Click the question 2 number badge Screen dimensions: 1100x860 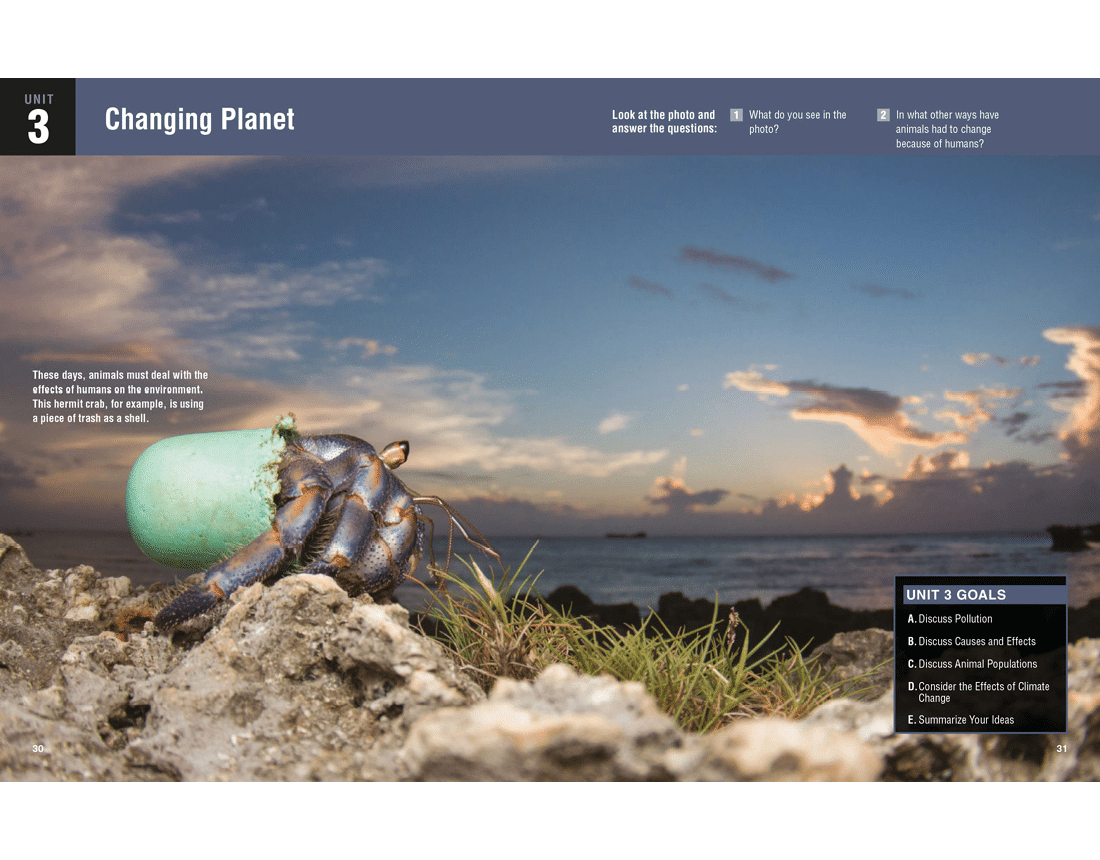(x=883, y=115)
